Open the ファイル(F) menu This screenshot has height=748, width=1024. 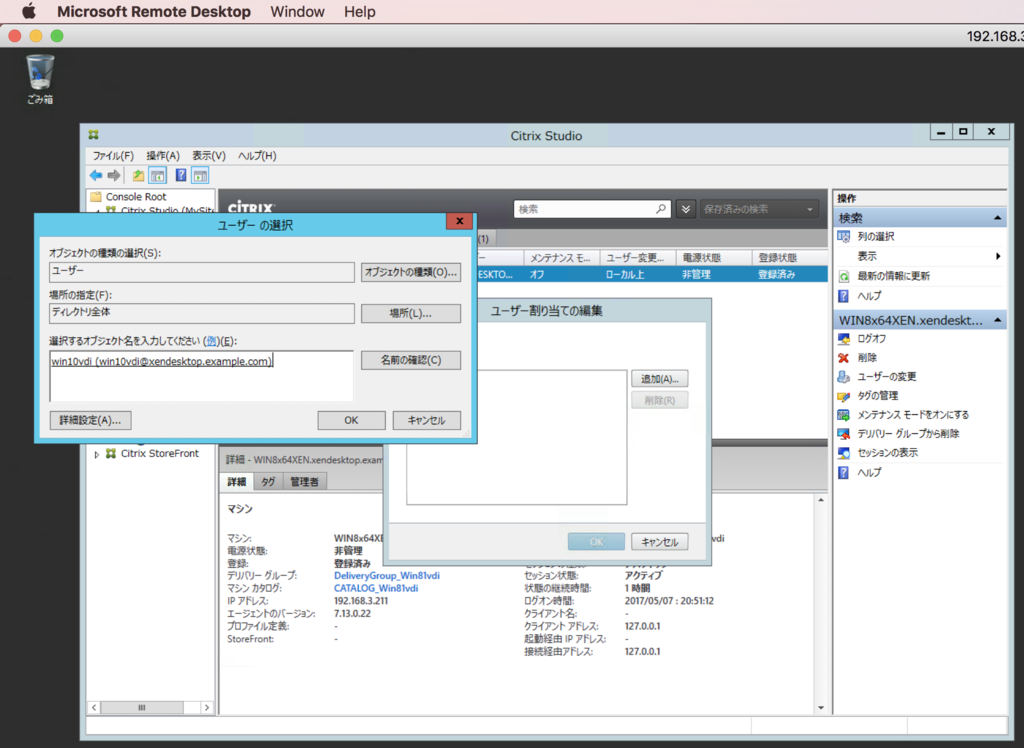[x=113, y=155]
